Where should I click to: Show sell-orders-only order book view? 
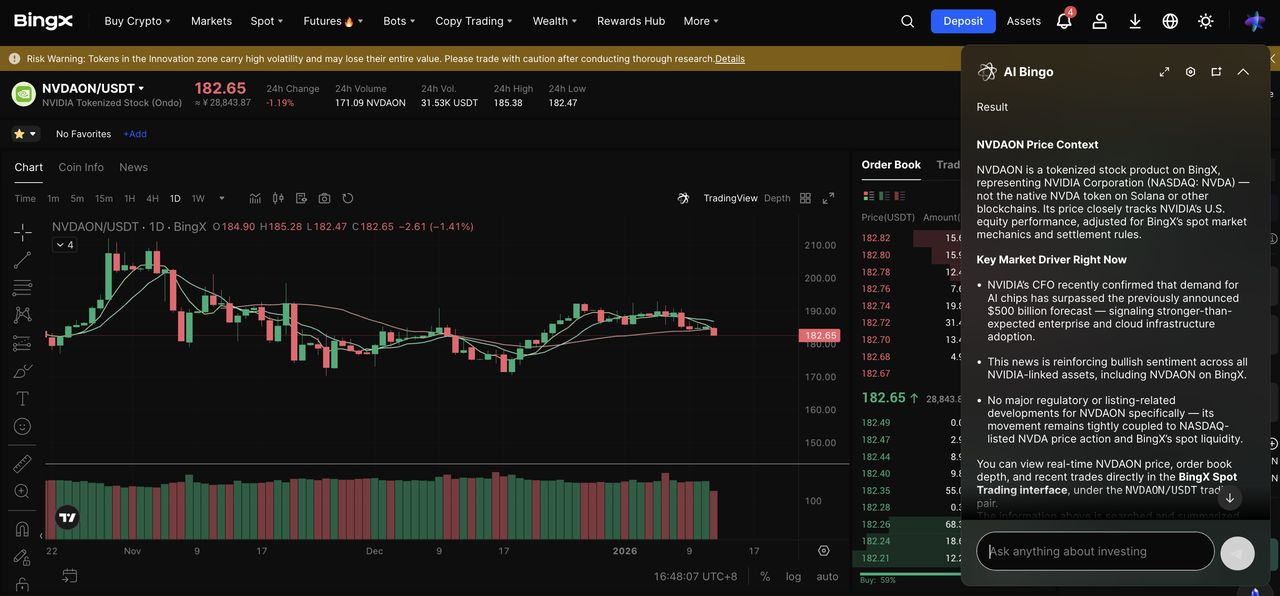pos(901,196)
